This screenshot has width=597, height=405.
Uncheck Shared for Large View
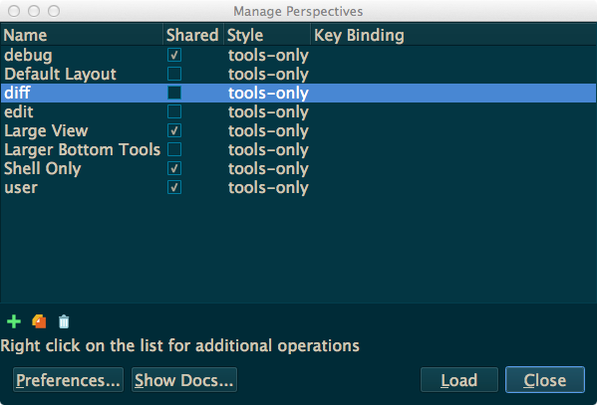(174, 131)
